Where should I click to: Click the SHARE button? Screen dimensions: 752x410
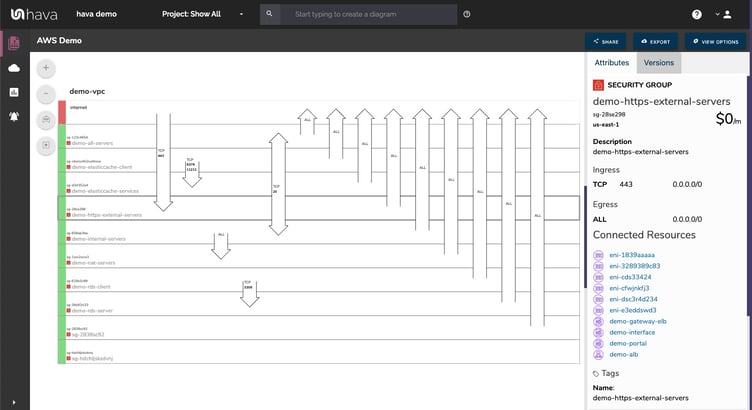606,42
